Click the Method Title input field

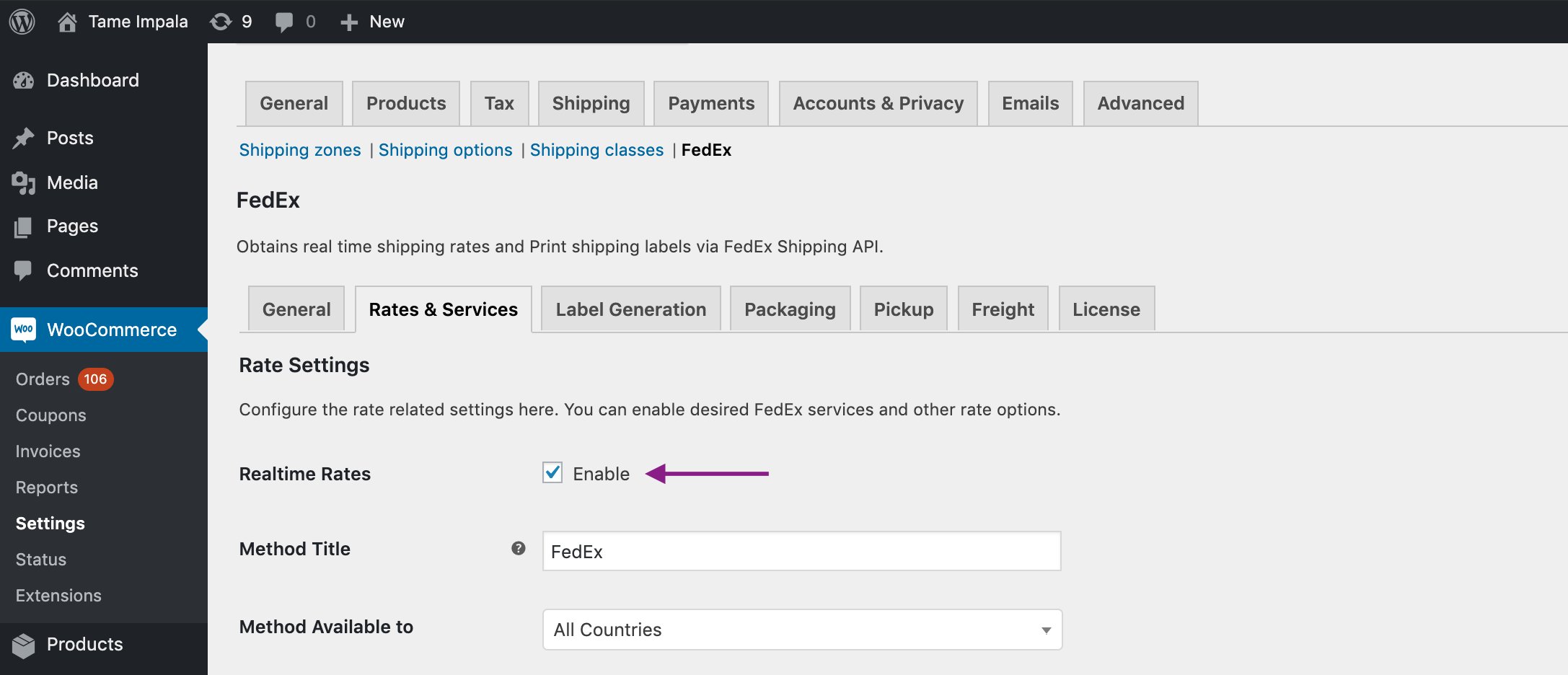[801, 551]
